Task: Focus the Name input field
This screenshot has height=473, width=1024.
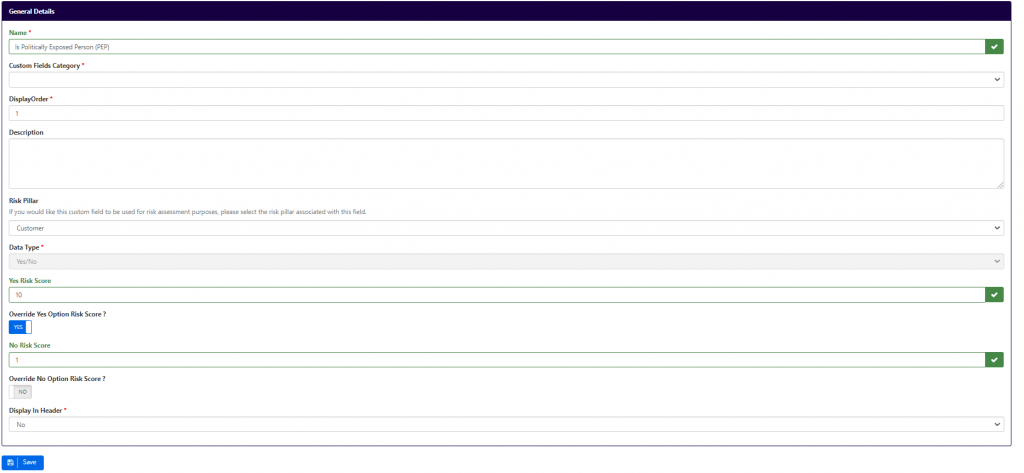Action: pos(497,46)
